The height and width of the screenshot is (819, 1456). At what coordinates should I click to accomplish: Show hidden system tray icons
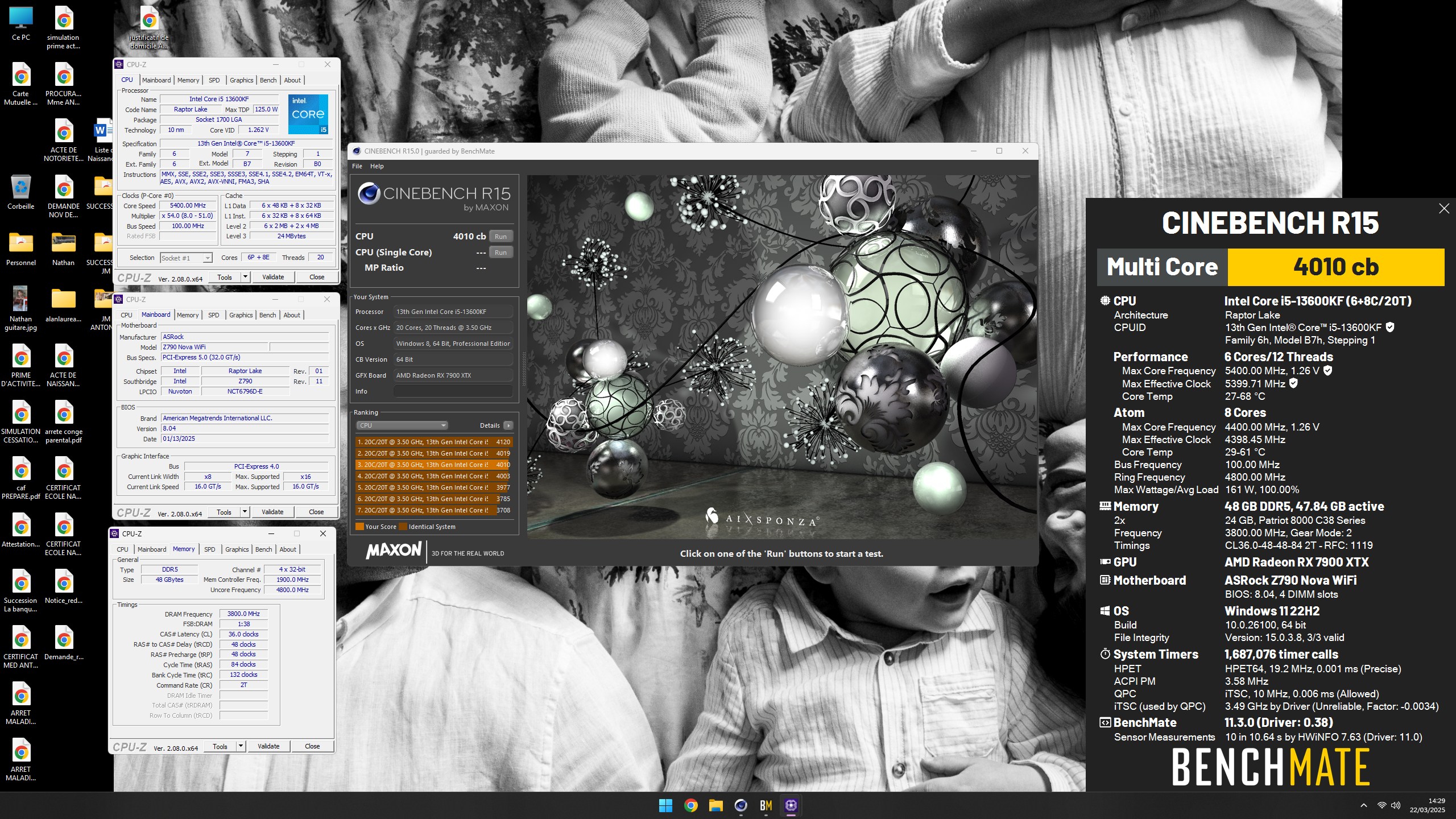coord(1364,805)
